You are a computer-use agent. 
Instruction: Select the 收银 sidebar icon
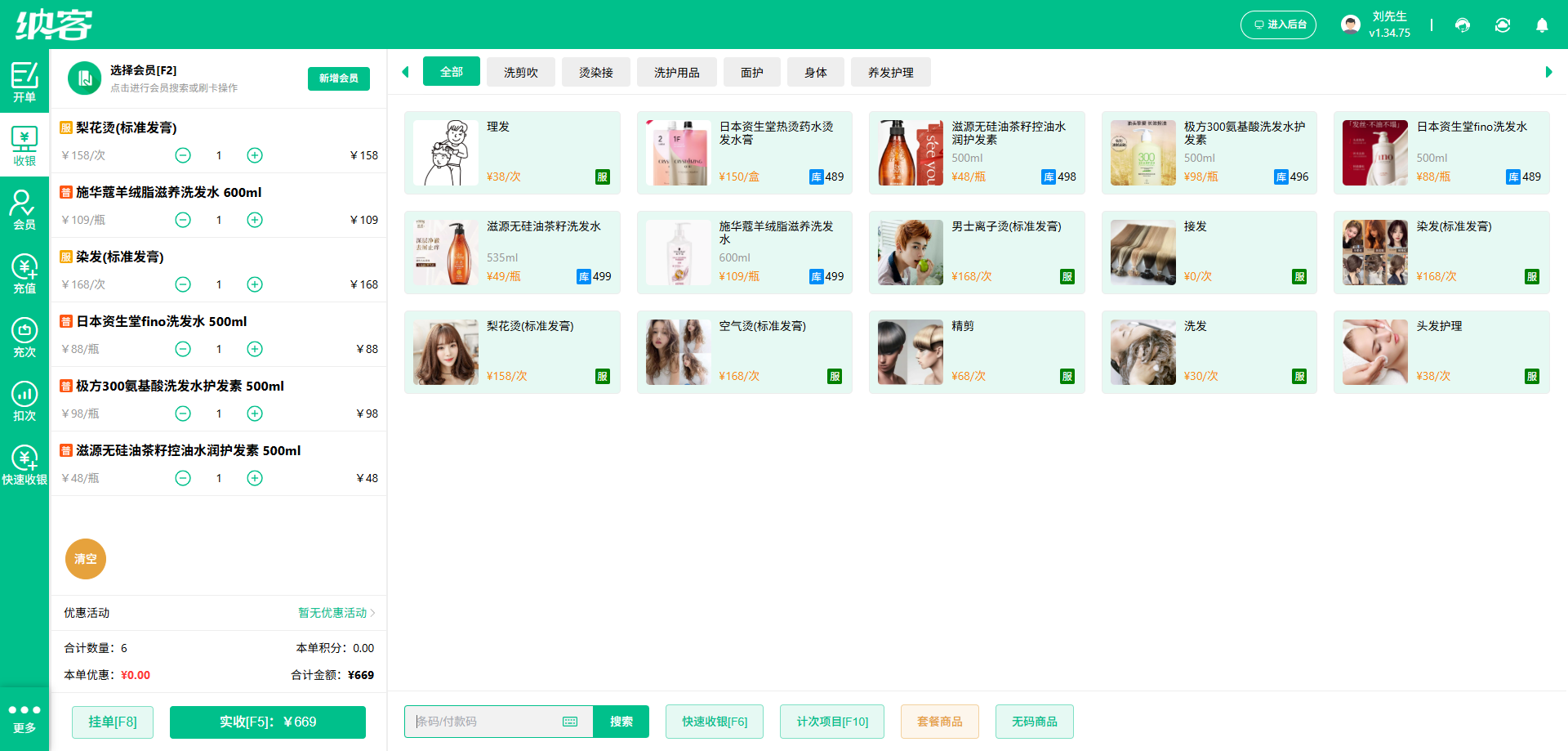click(24, 145)
